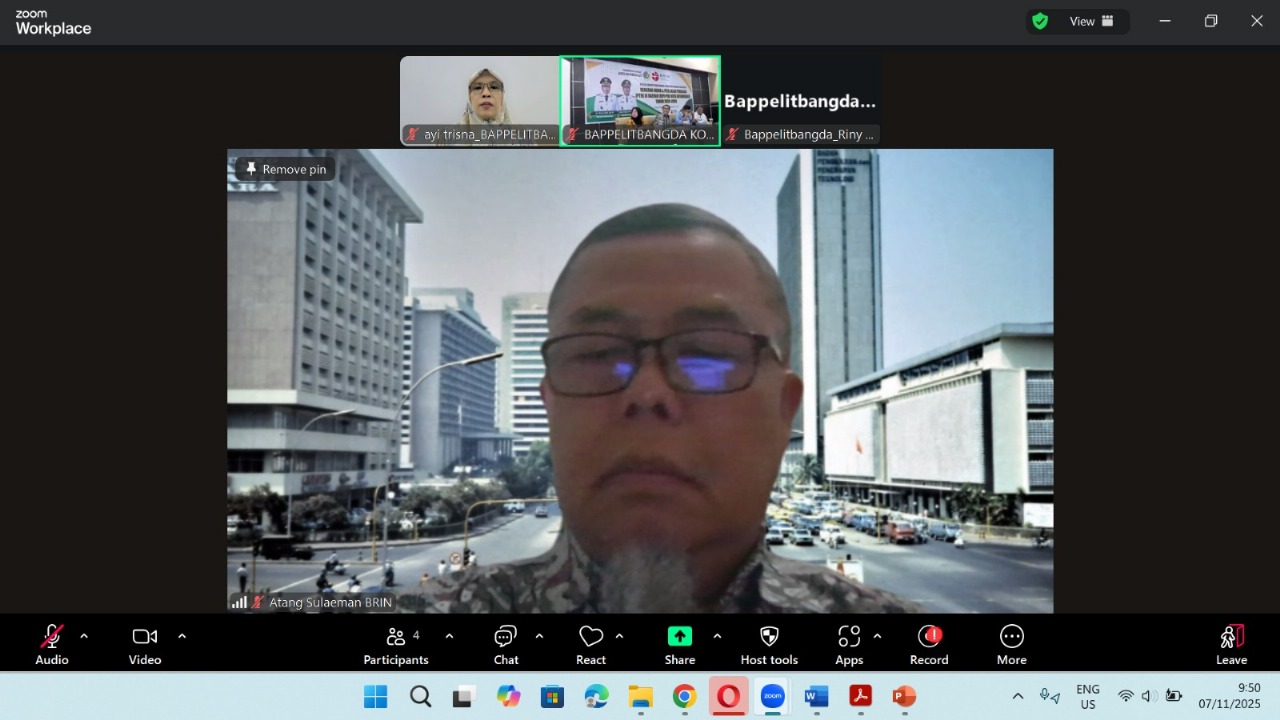
Task: Open the Participants panel
Action: [396, 644]
